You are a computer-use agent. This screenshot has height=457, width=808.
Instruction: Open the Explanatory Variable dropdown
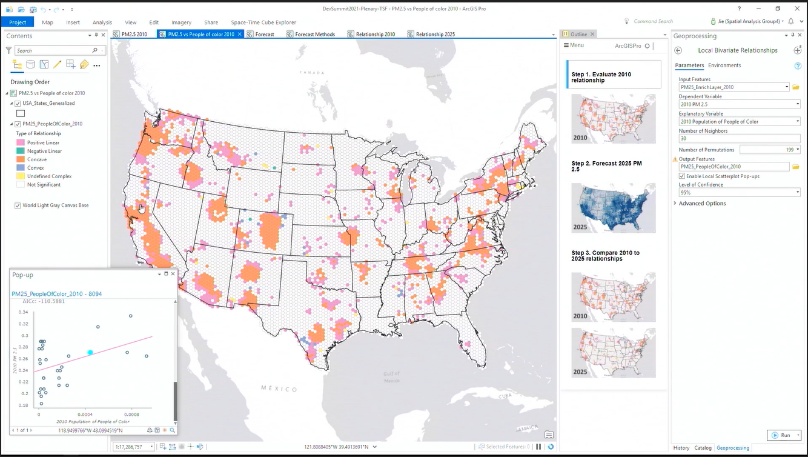[x=797, y=122]
